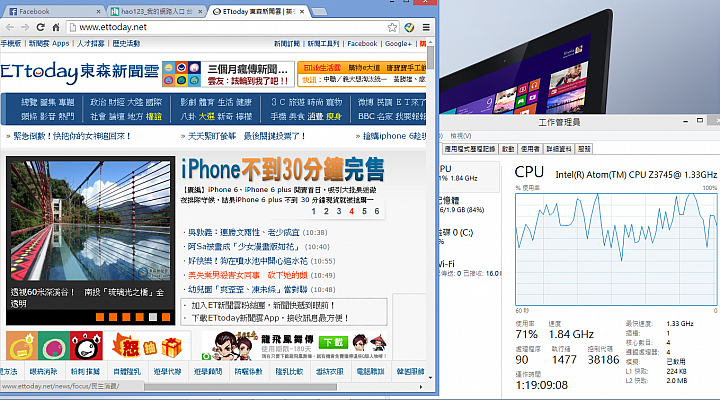Open the 旅遊 news category
The width and height of the screenshot is (720, 400).
point(297,102)
